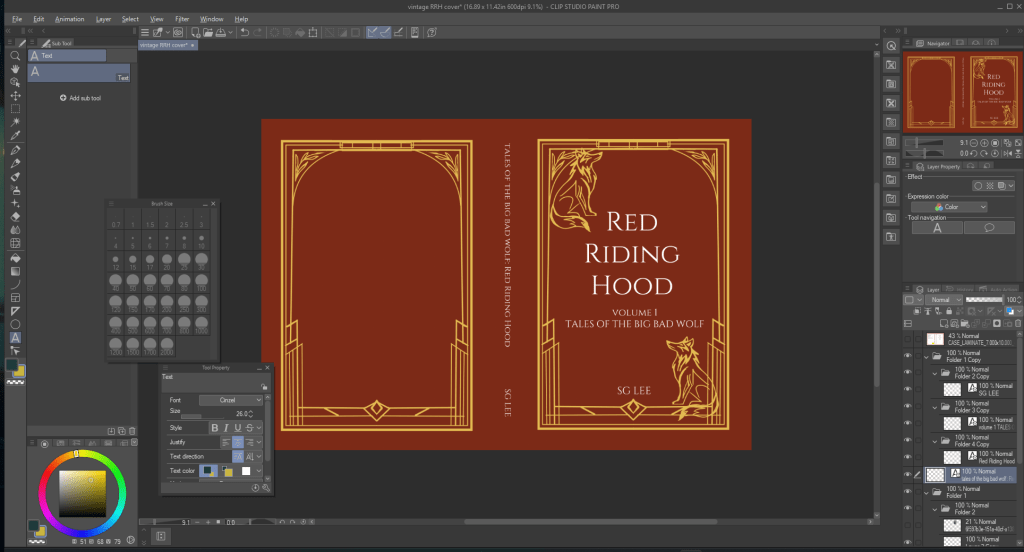The height and width of the screenshot is (552, 1024).
Task: Select the Zoom magnifier tool
Action: (x=15, y=56)
